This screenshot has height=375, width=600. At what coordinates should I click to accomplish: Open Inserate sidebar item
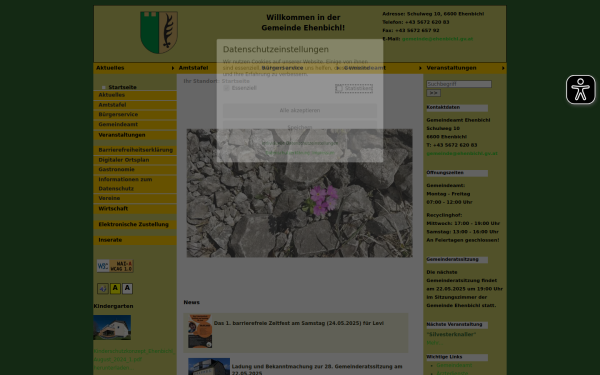(x=135, y=240)
